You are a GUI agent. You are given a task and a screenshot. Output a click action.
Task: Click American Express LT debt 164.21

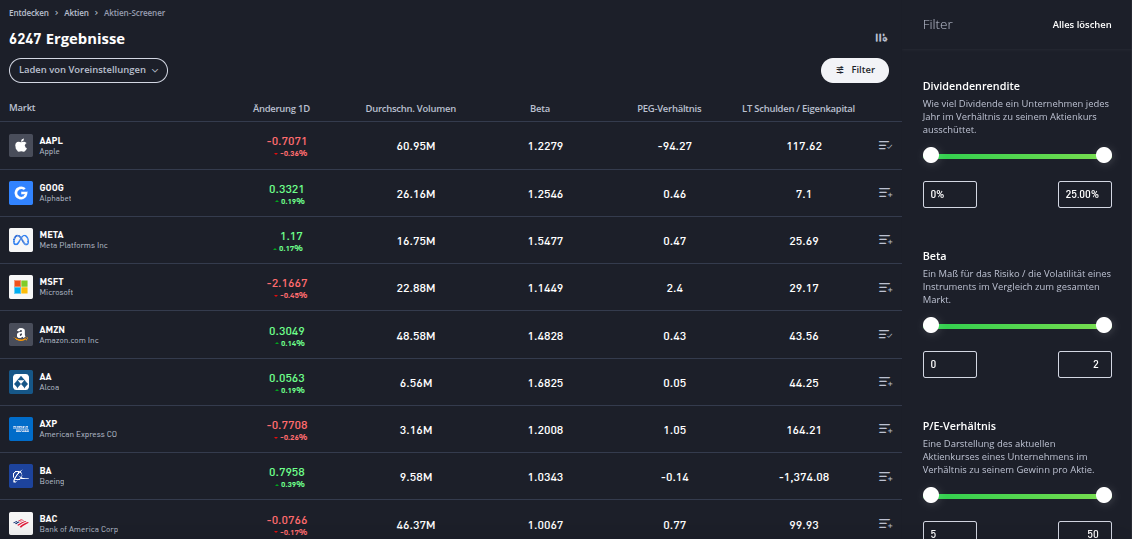(804, 430)
